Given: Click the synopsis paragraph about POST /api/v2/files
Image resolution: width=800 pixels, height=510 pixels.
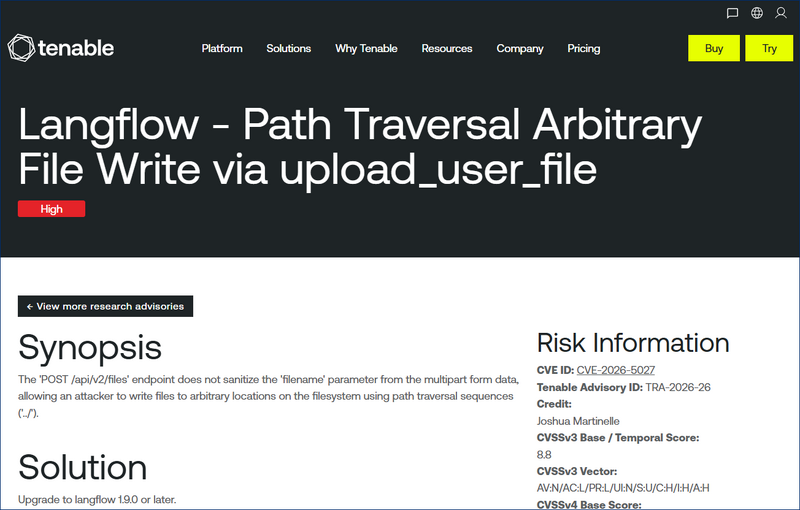Looking at the screenshot, I should (269, 396).
